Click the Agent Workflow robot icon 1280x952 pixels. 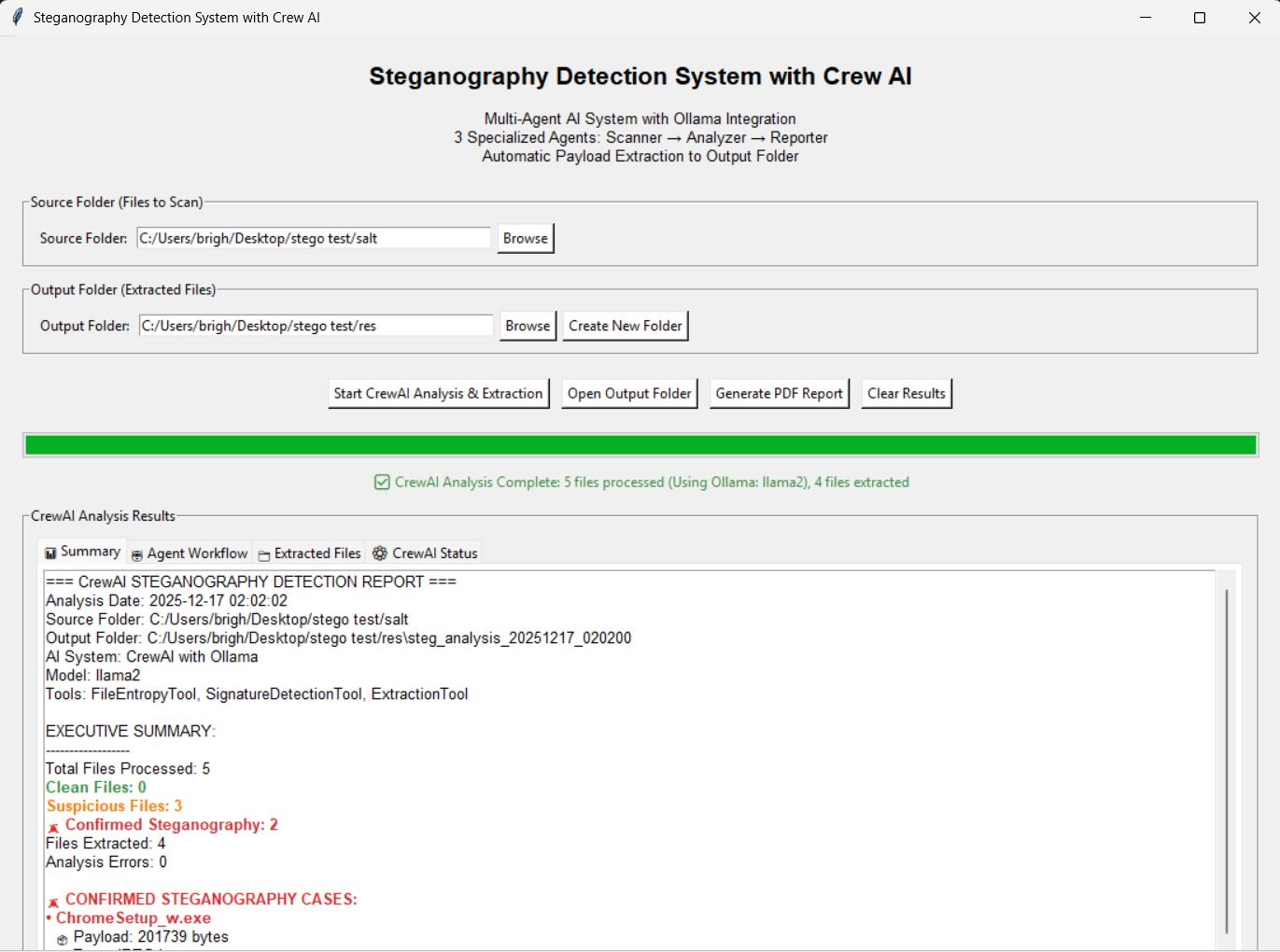click(137, 554)
